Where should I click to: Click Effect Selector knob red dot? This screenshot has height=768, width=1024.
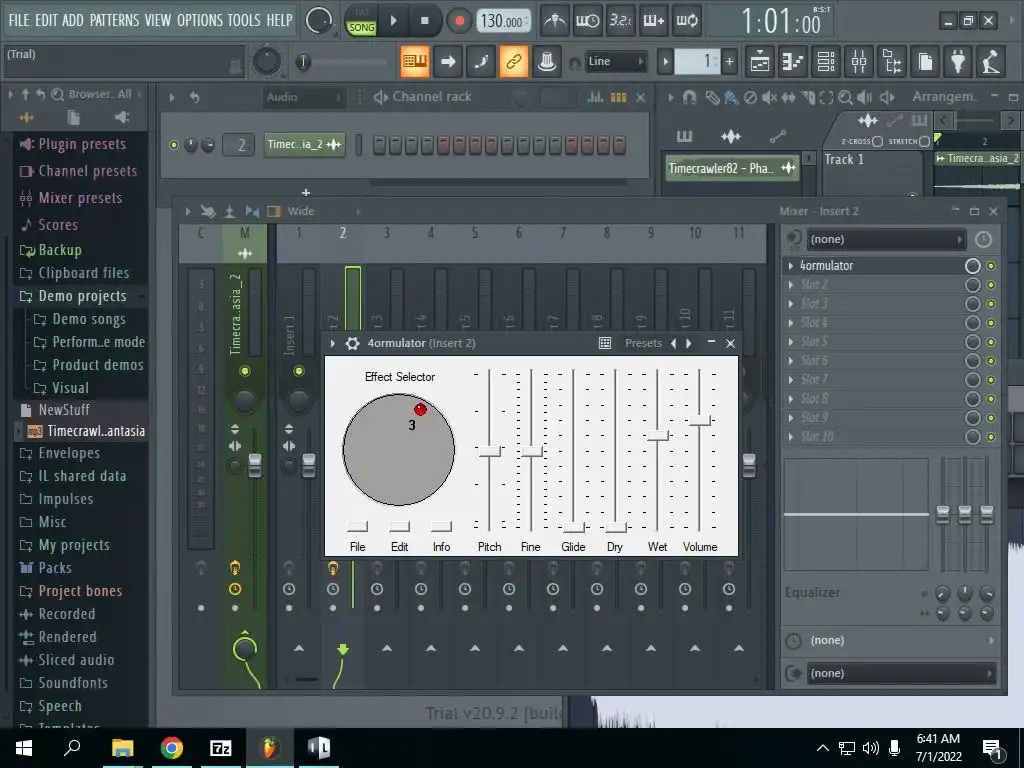click(x=420, y=409)
